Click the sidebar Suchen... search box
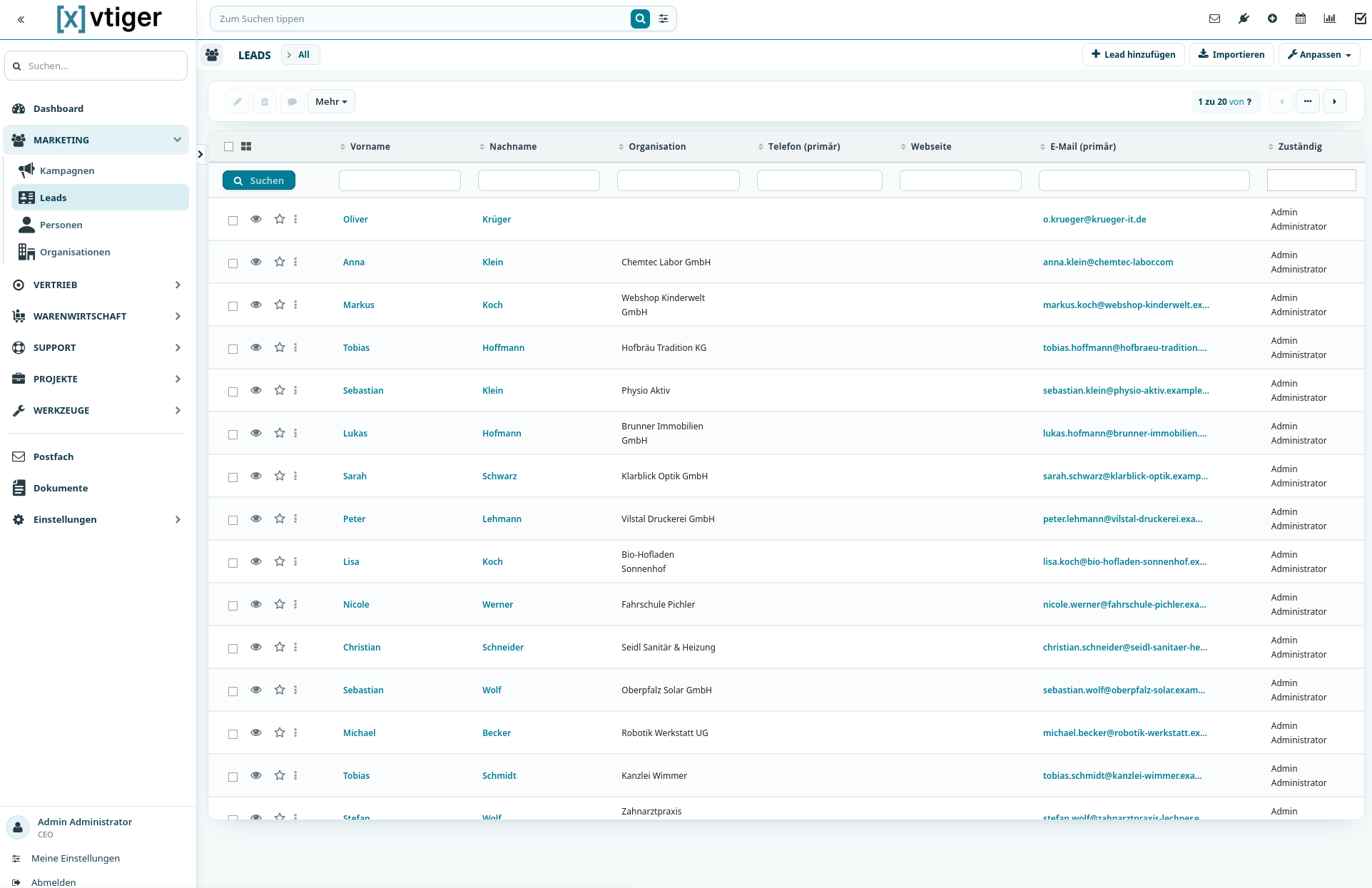The width and height of the screenshot is (1372, 888). (96, 66)
